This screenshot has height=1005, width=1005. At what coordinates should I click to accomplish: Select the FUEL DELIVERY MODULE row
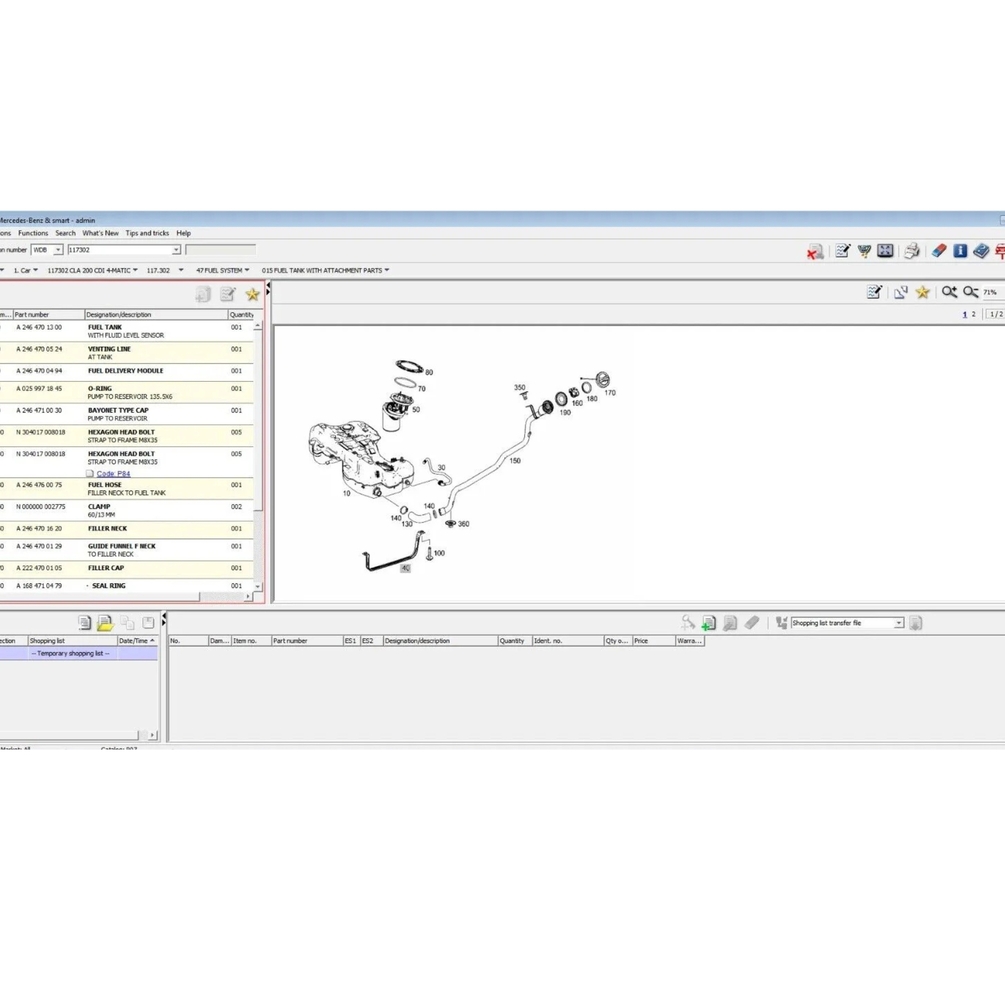click(x=126, y=372)
